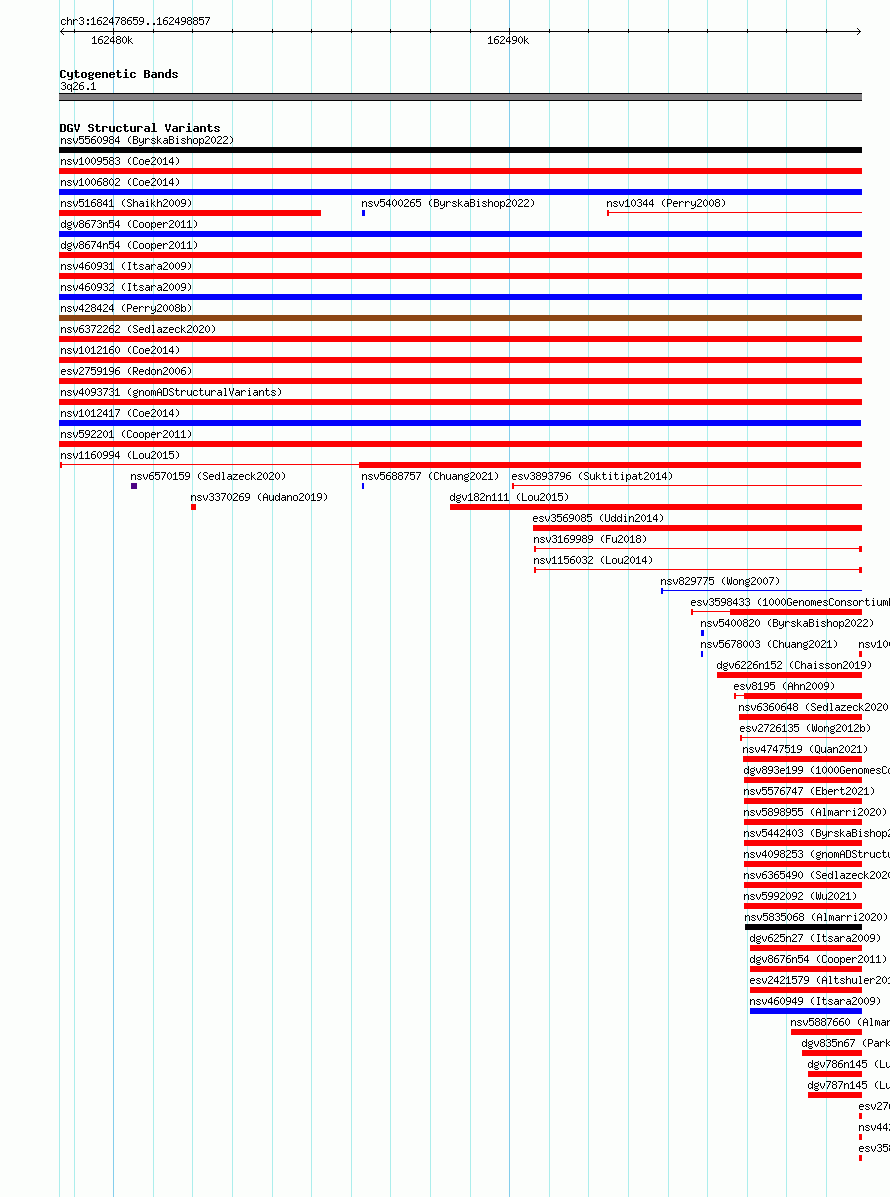Open variant nsv516841 (Shaikh2009)

(126, 203)
